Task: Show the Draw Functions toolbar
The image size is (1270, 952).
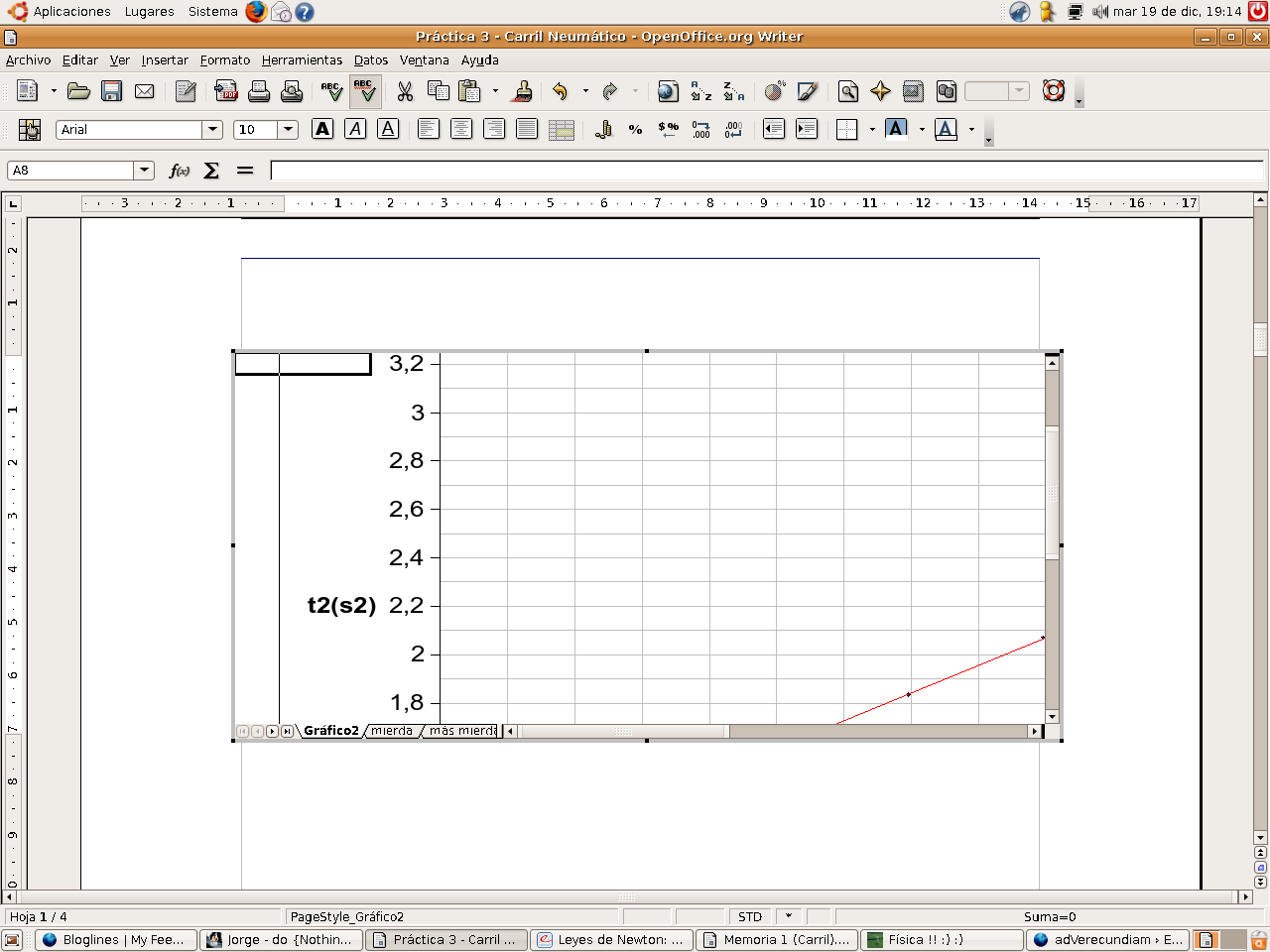Action: tap(808, 91)
